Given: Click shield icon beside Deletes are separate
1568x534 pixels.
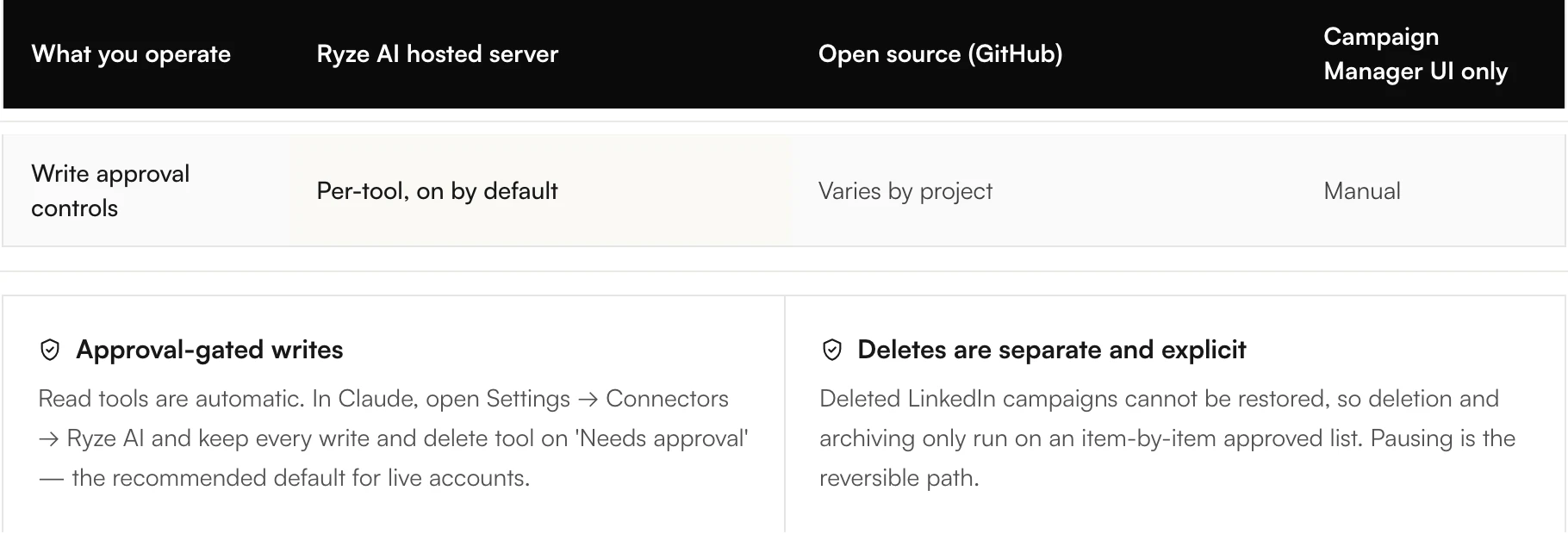Looking at the screenshot, I should click(831, 350).
